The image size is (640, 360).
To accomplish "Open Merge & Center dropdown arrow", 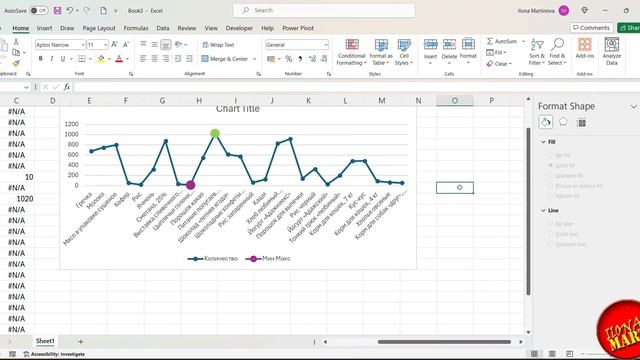I will pyautogui.click(x=254, y=59).
